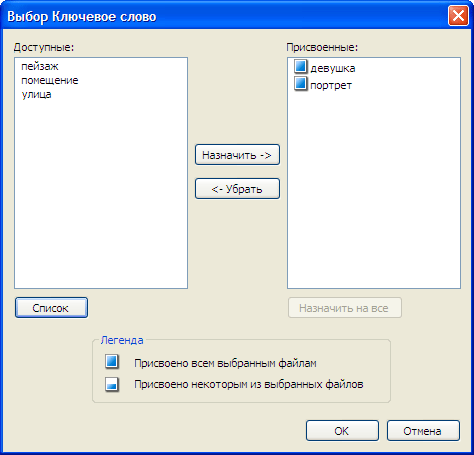Confirm with the OK button

click(x=342, y=431)
